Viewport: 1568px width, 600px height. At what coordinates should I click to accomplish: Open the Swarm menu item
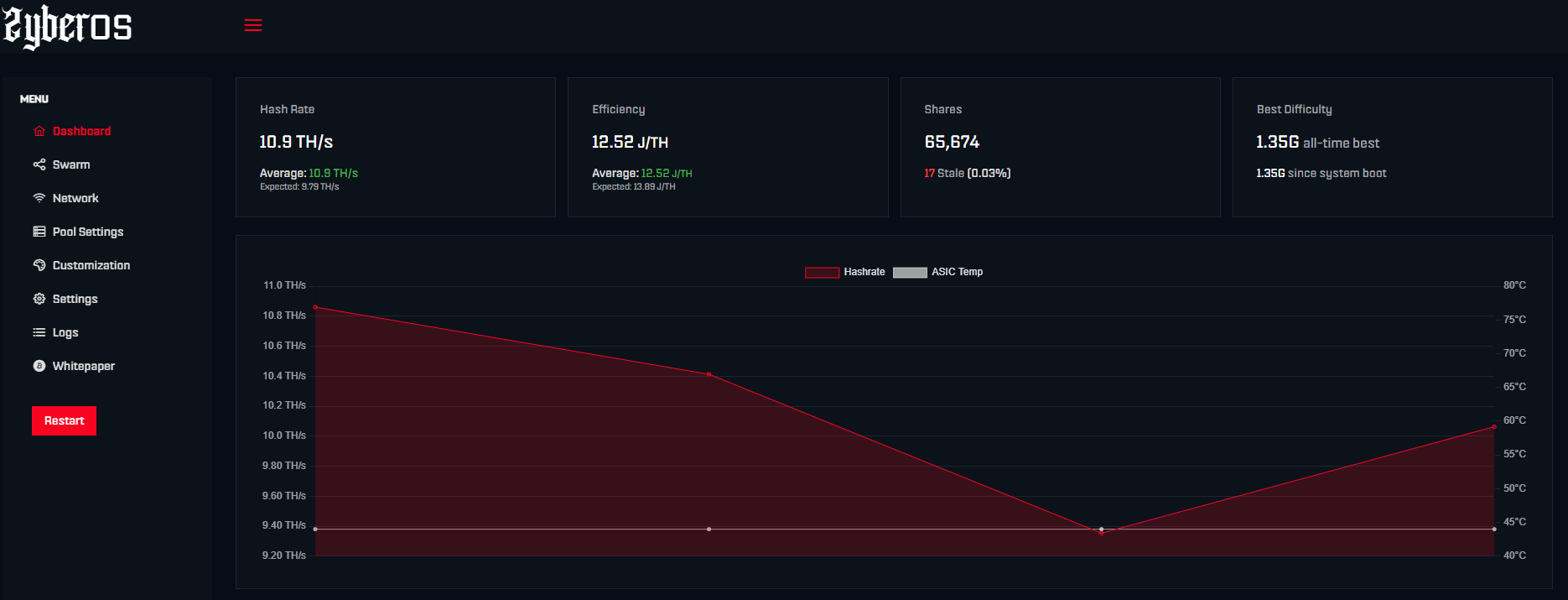pyautogui.click(x=71, y=164)
